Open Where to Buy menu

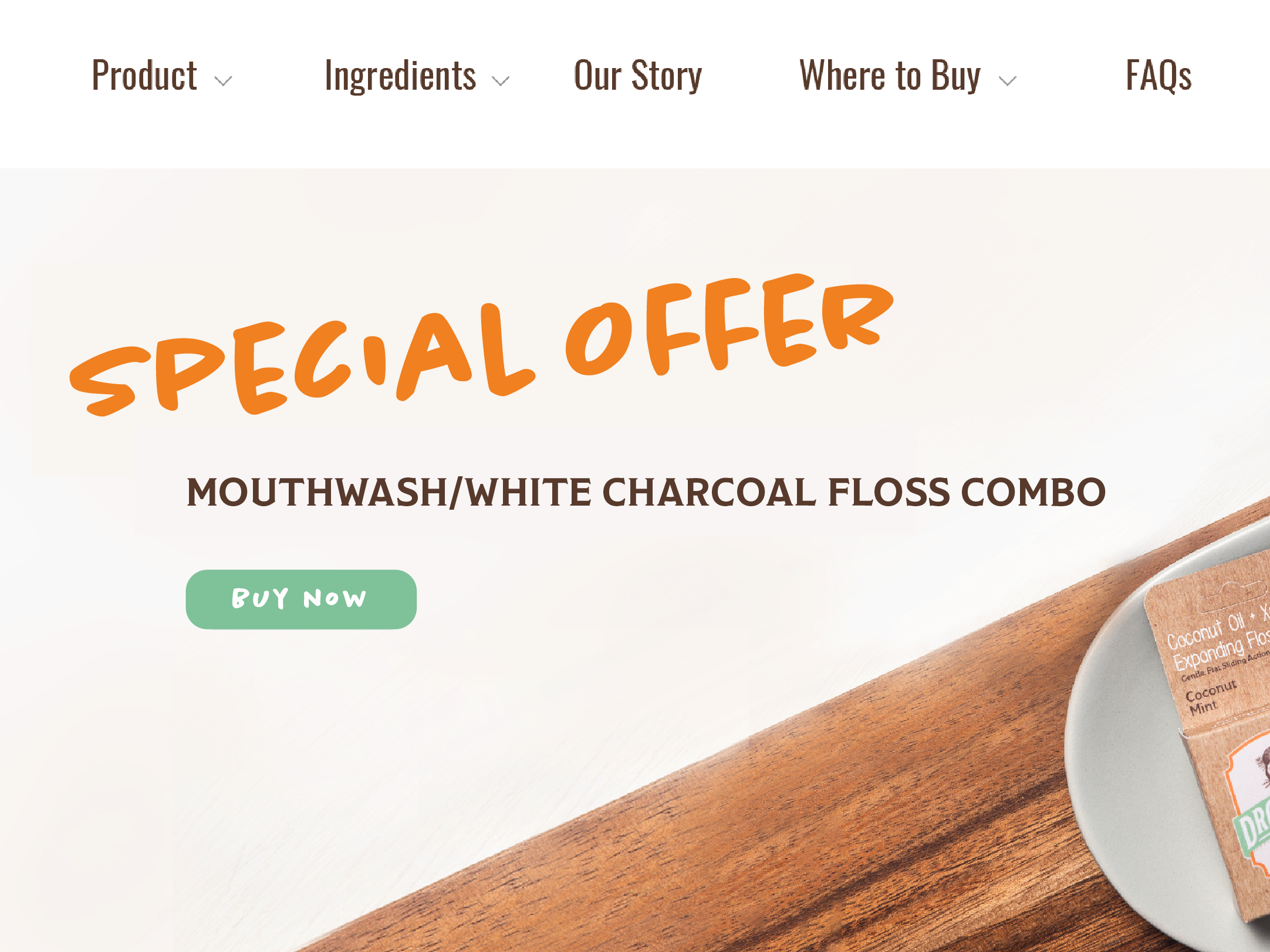890,76
